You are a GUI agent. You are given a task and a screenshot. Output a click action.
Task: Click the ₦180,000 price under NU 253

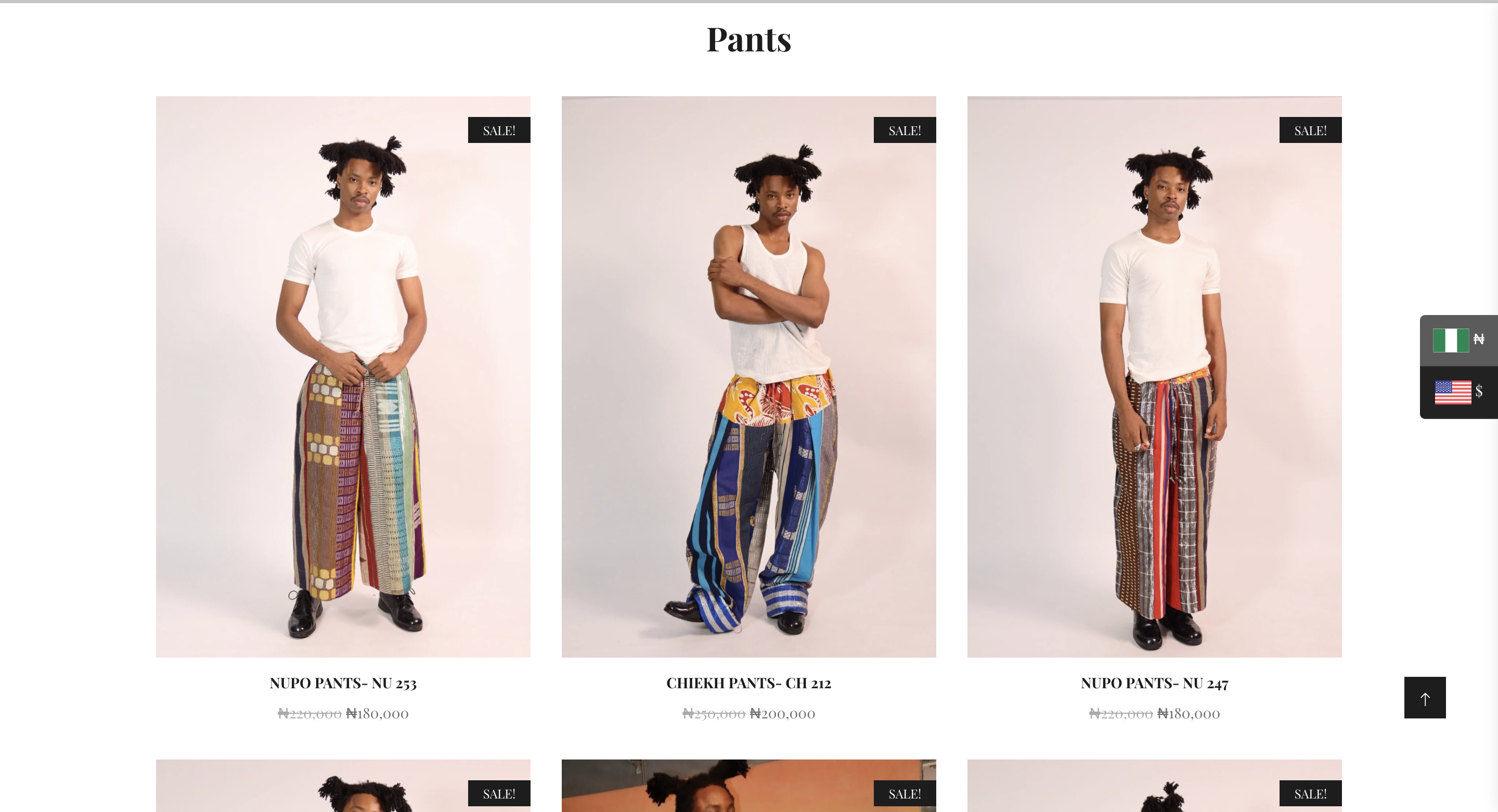point(378,714)
